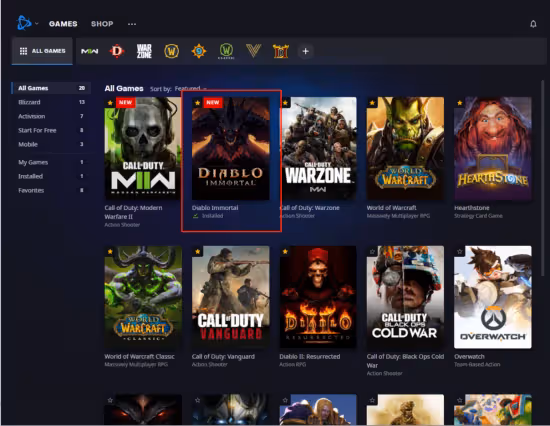The width and height of the screenshot is (550, 426).
Task: Select the Hearthstone icon in favorites bar
Action: click(x=199, y=51)
